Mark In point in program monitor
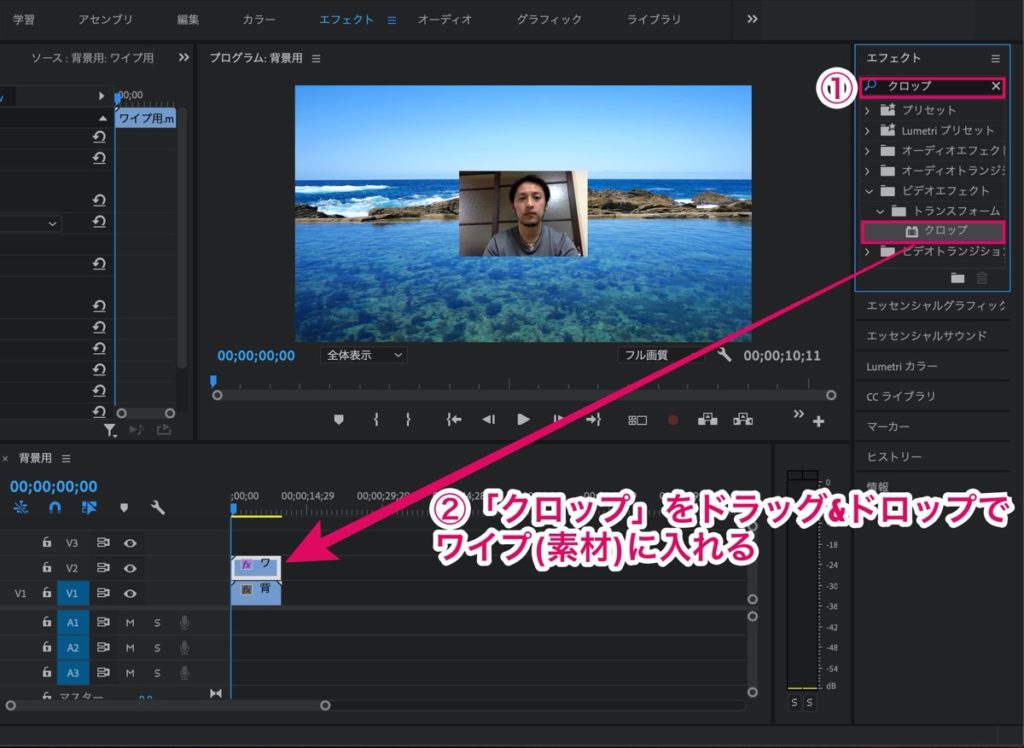The width and height of the screenshot is (1024, 748). coord(376,420)
